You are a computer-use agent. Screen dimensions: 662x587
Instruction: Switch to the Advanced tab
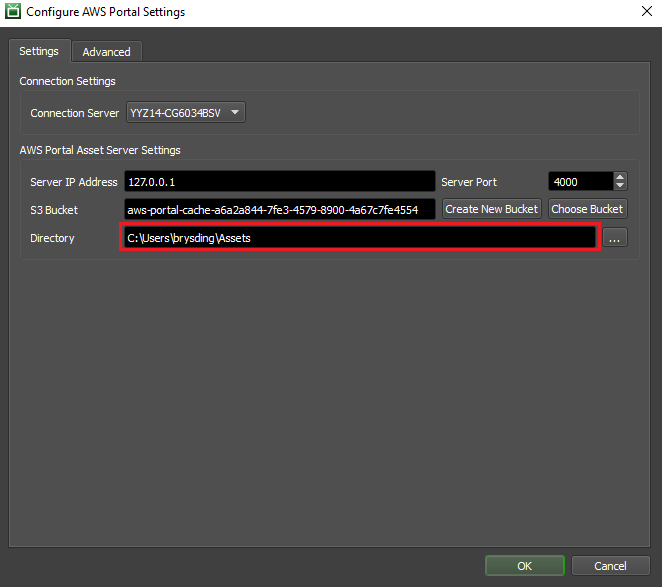[106, 52]
